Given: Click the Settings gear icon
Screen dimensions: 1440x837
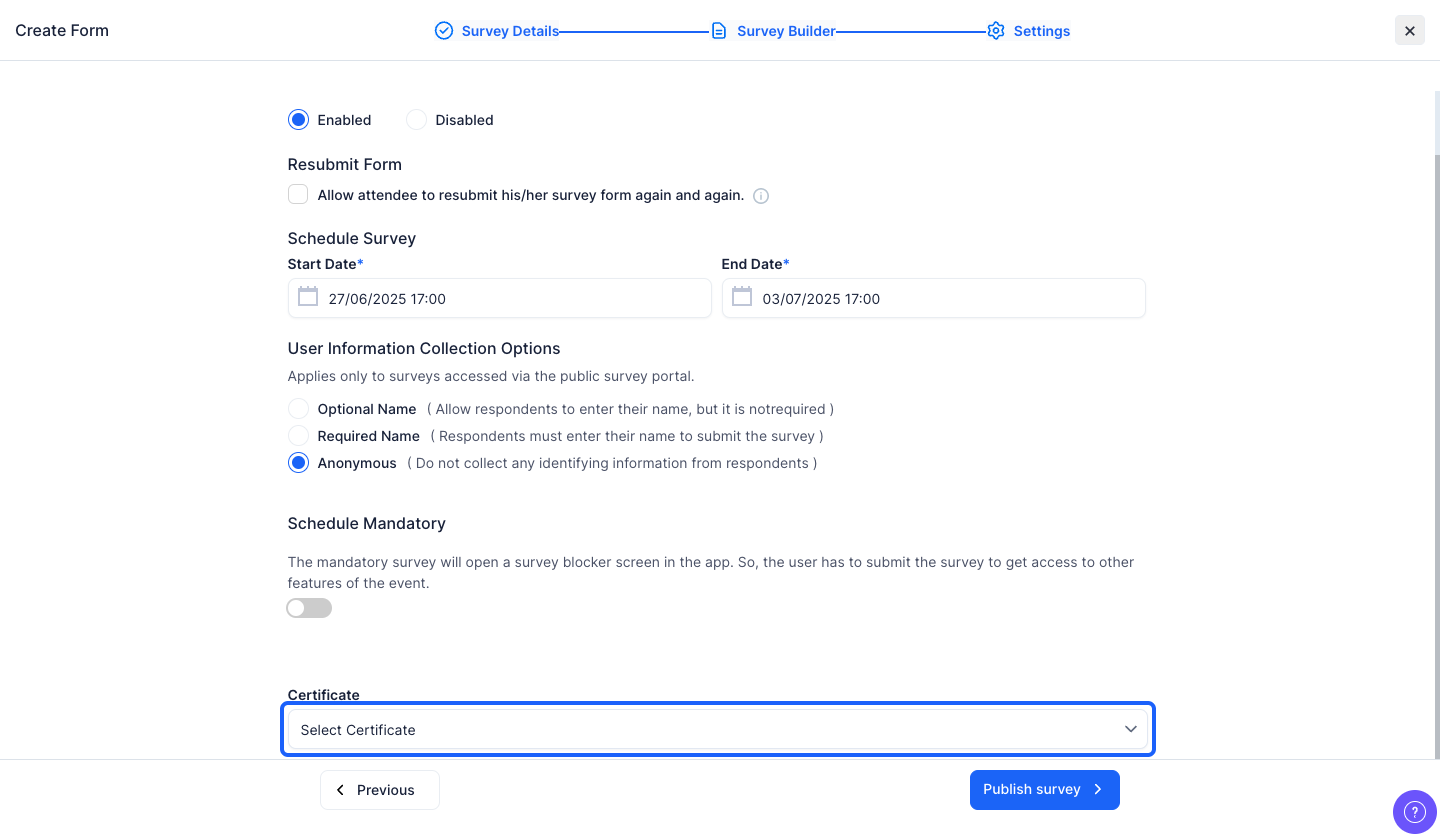Looking at the screenshot, I should 995,31.
